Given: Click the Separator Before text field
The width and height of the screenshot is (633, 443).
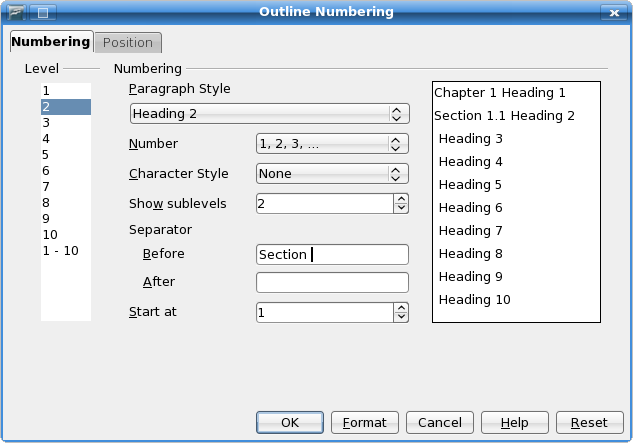Looking at the screenshot, I should pos(331,255).
